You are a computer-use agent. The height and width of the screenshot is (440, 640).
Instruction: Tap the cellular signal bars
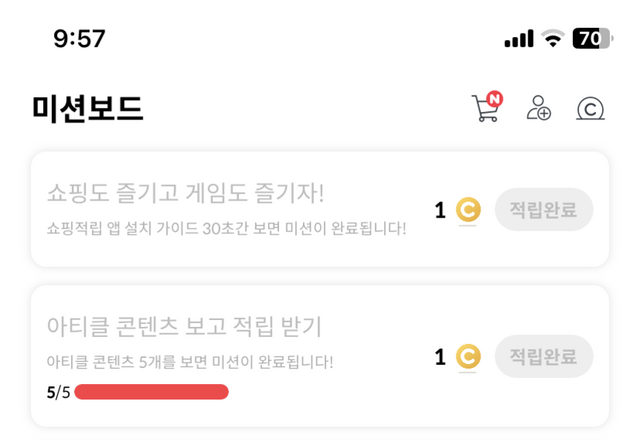(519, 39)
